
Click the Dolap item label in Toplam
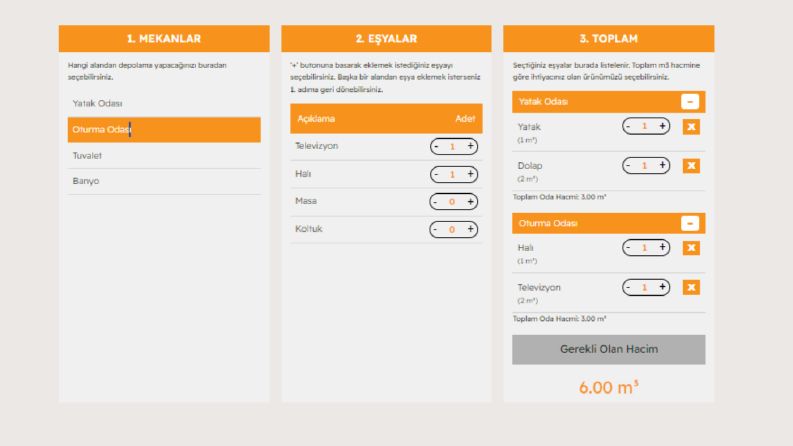(x=530, y=166)
